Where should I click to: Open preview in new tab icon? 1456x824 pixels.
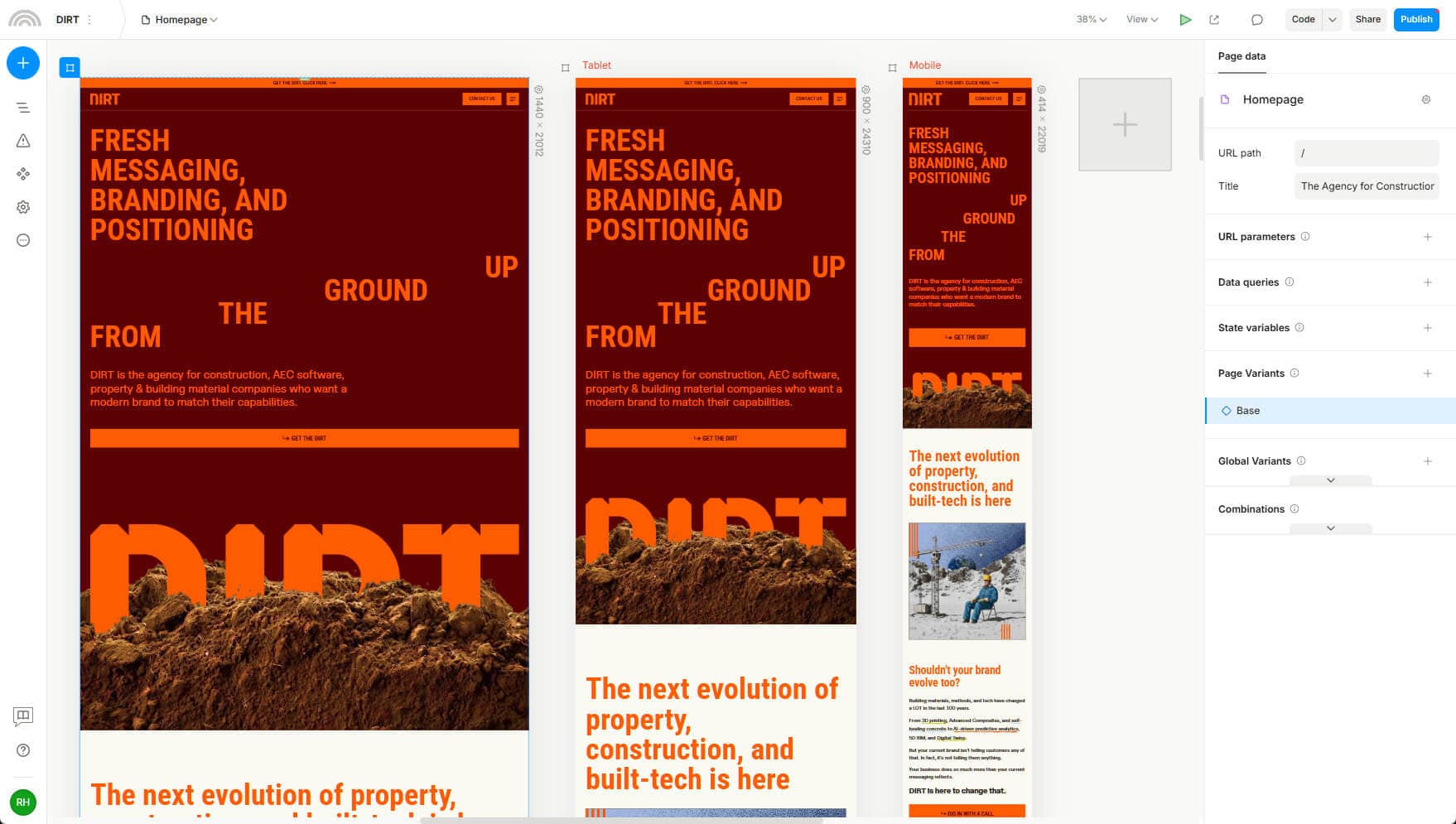pos(1214,20)
